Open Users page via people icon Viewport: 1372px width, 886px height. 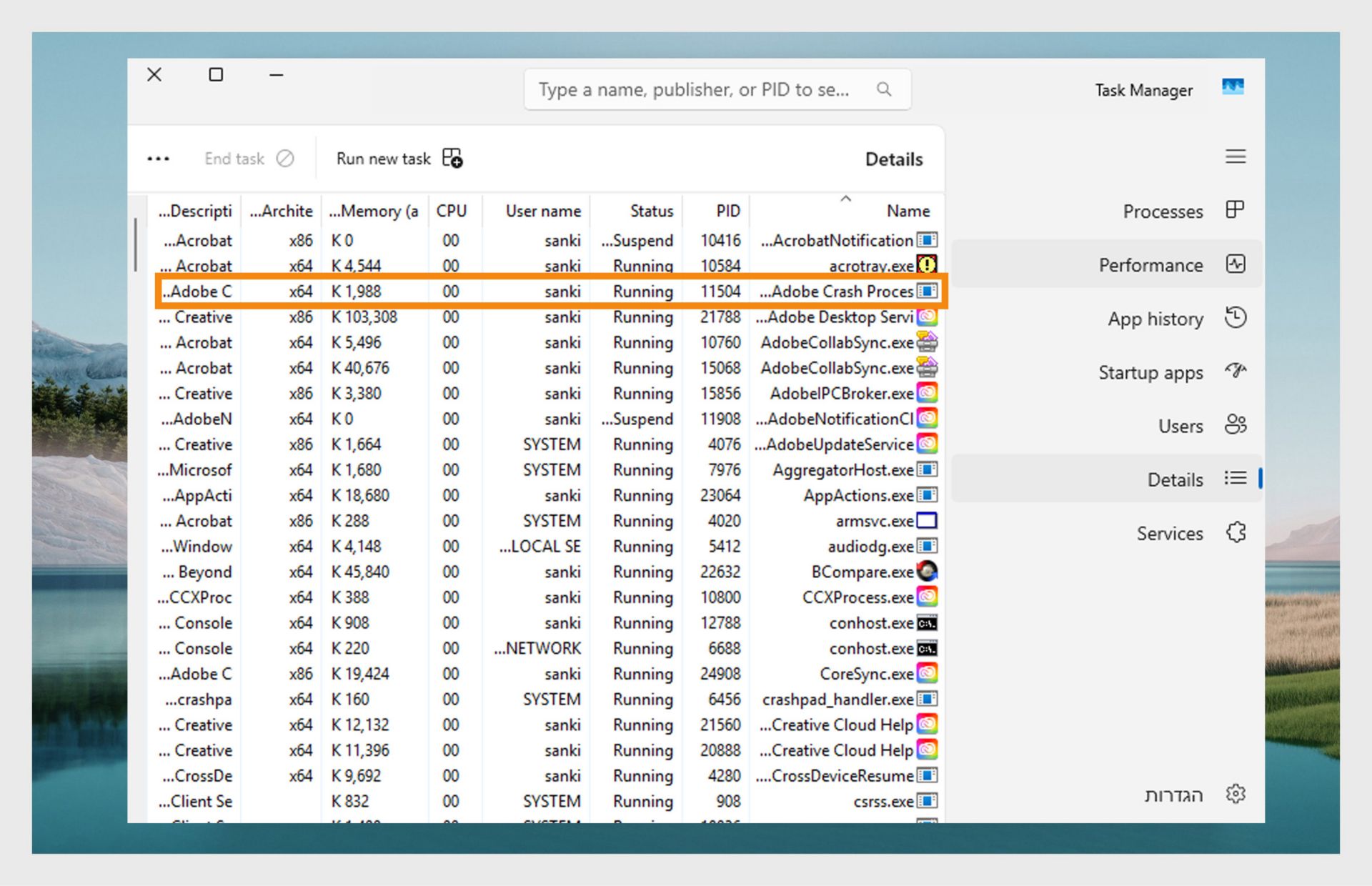coord(1236,424)
